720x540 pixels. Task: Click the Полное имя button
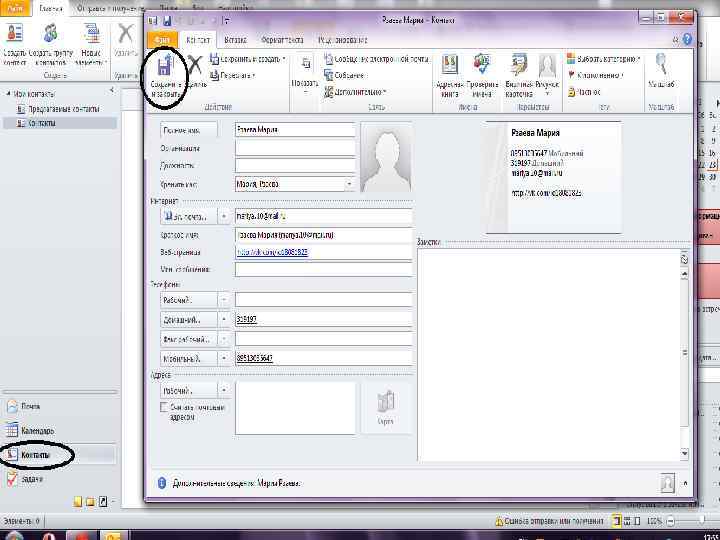[x=188, y=130]
